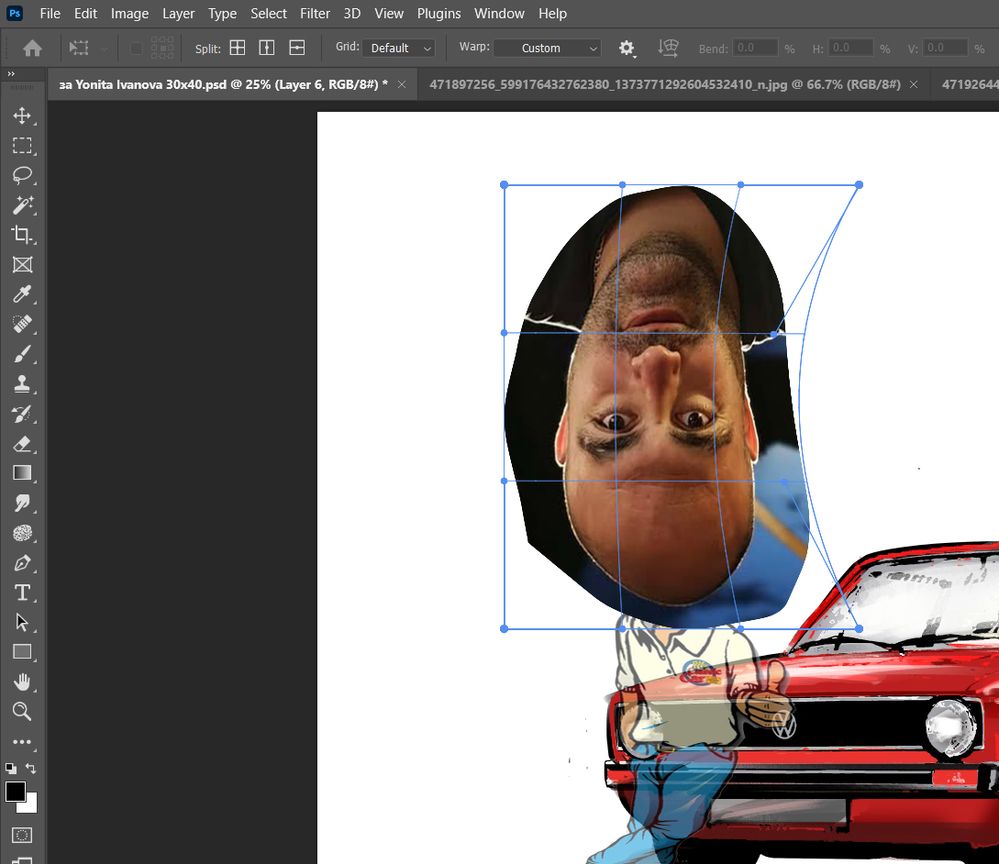This screenshot has width=999, height=864.
Task: Select the Gradient tool
Action: click(22, 473)
